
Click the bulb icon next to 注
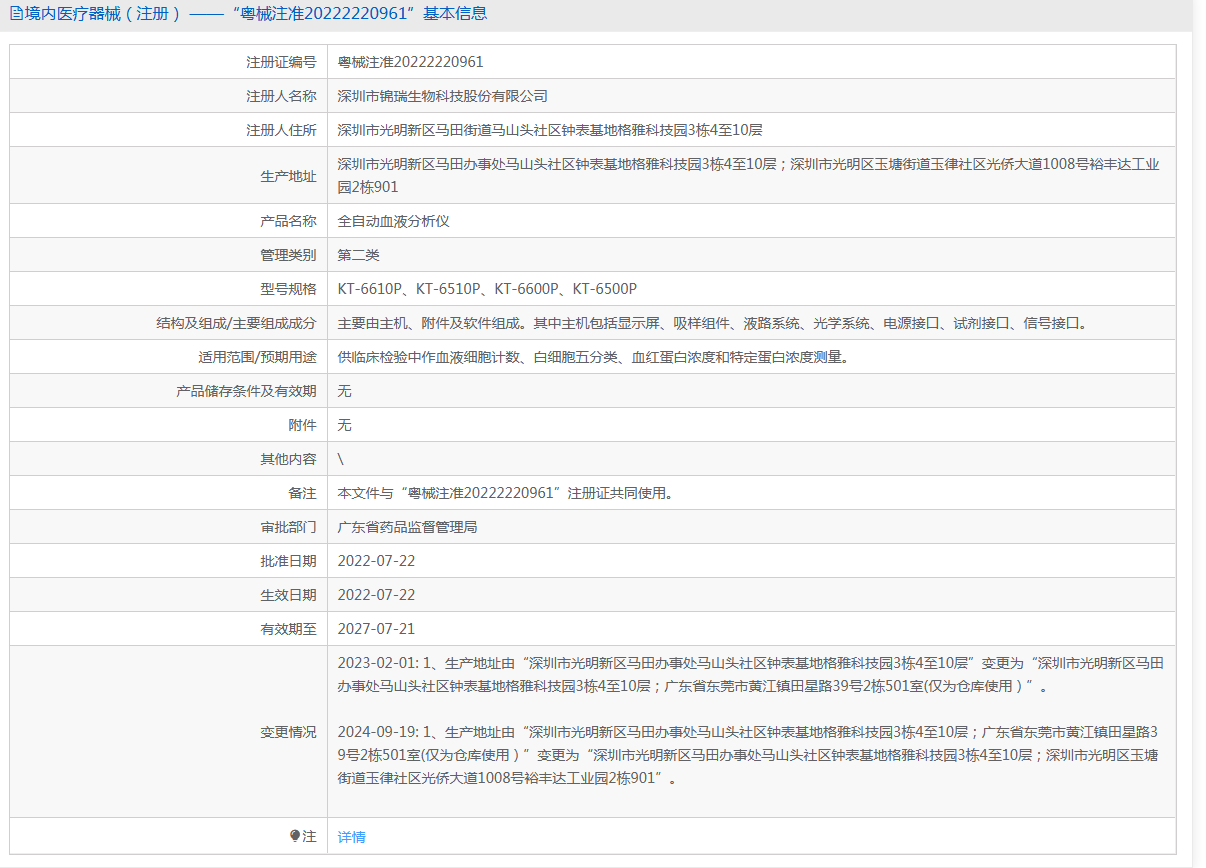pyautogui.click(x=295, y=836)
